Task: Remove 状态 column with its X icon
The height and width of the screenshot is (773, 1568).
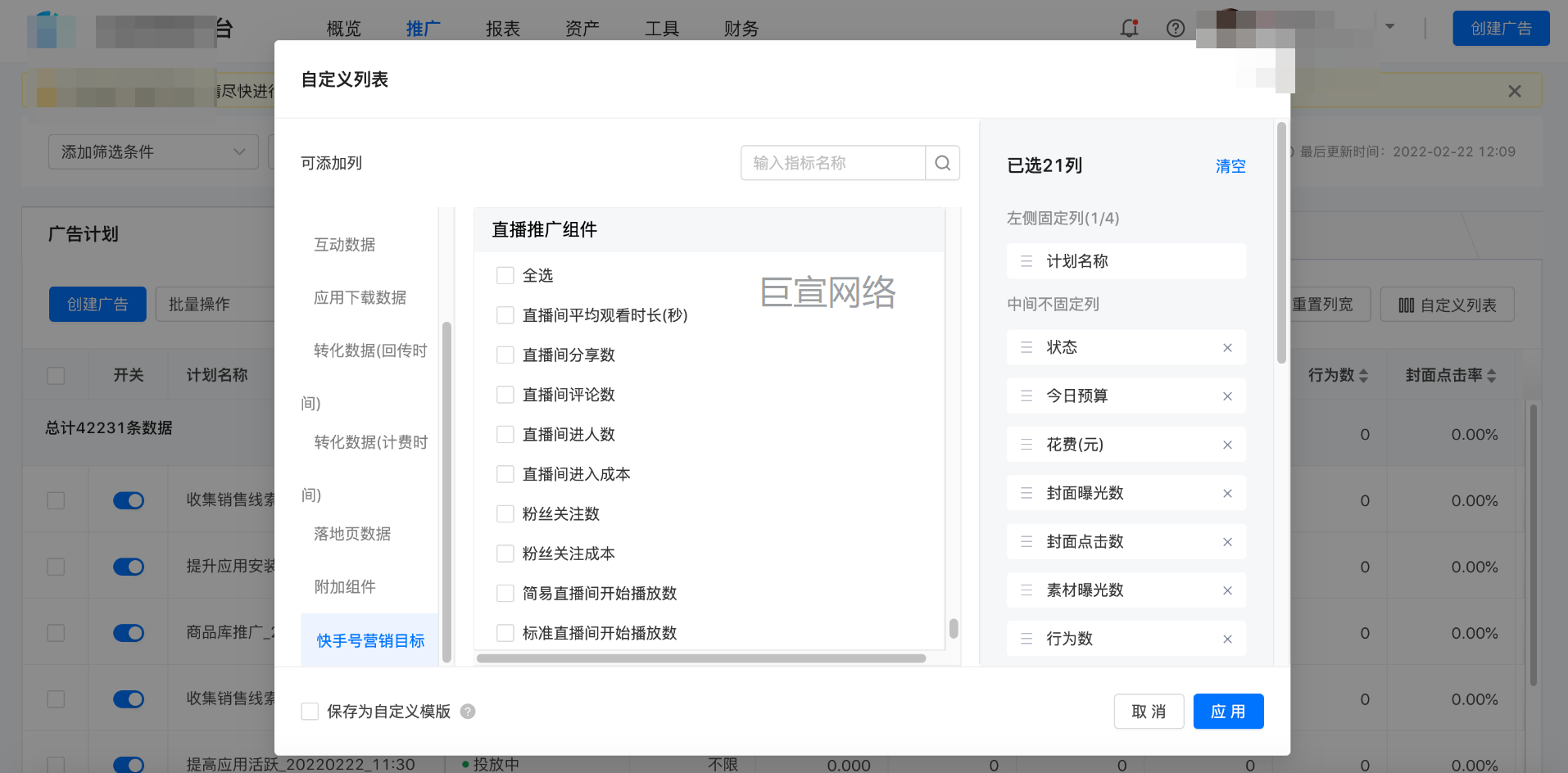Action: [1227, 348]
